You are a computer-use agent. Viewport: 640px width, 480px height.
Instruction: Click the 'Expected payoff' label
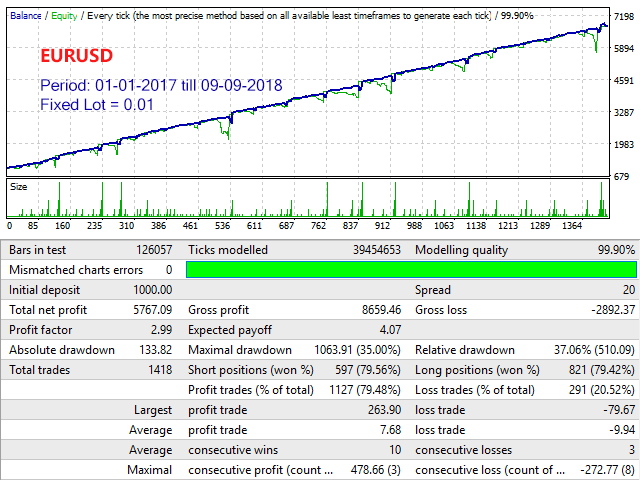230,330
